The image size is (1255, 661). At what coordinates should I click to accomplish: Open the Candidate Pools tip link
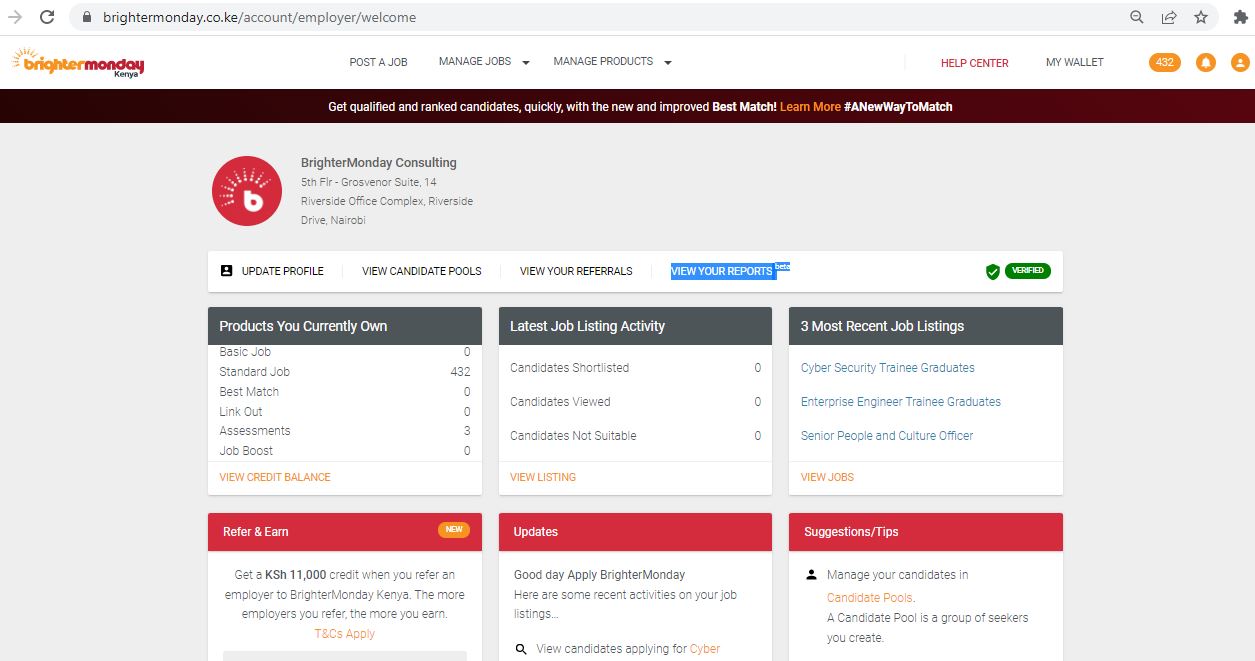(x=870, y=598)
